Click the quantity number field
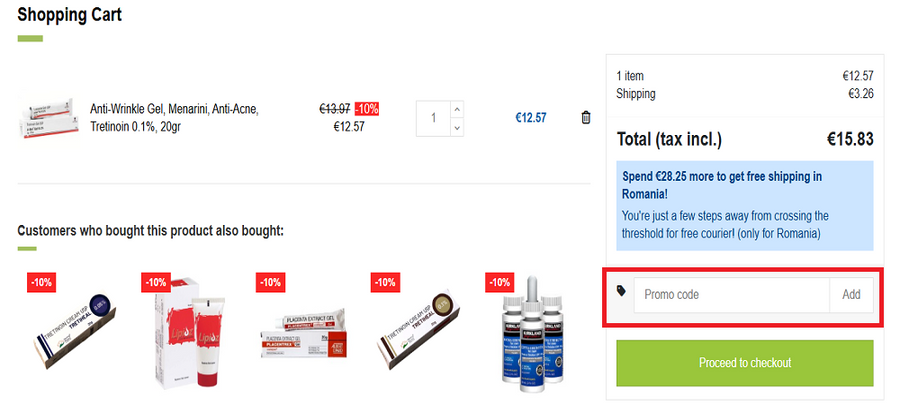Screen dimensions: 900x405 [433, 118]
